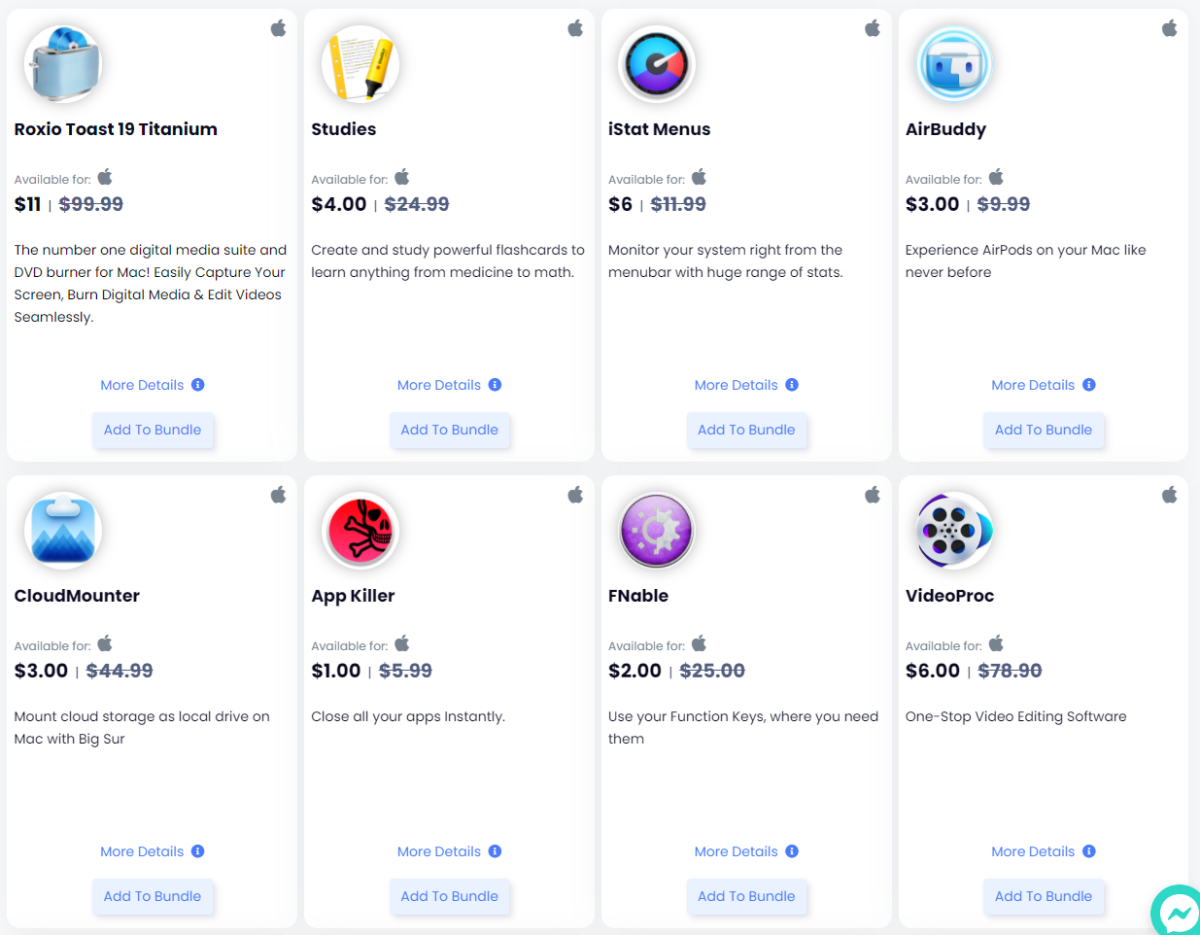Click the FNable purple gear icon
This screenshot has width=1200, height=935.
(x=657, y=530)
